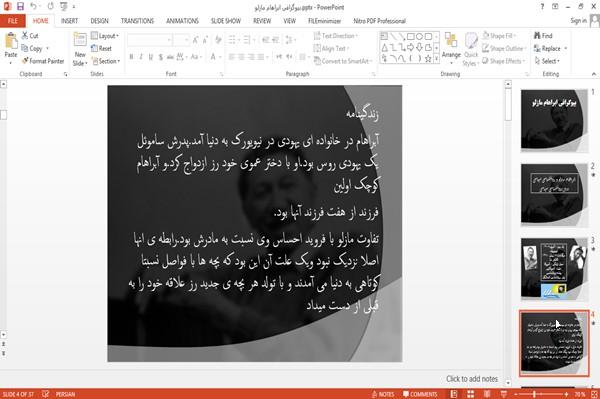Click the Reading View icon in the status bar

(487, 394)
